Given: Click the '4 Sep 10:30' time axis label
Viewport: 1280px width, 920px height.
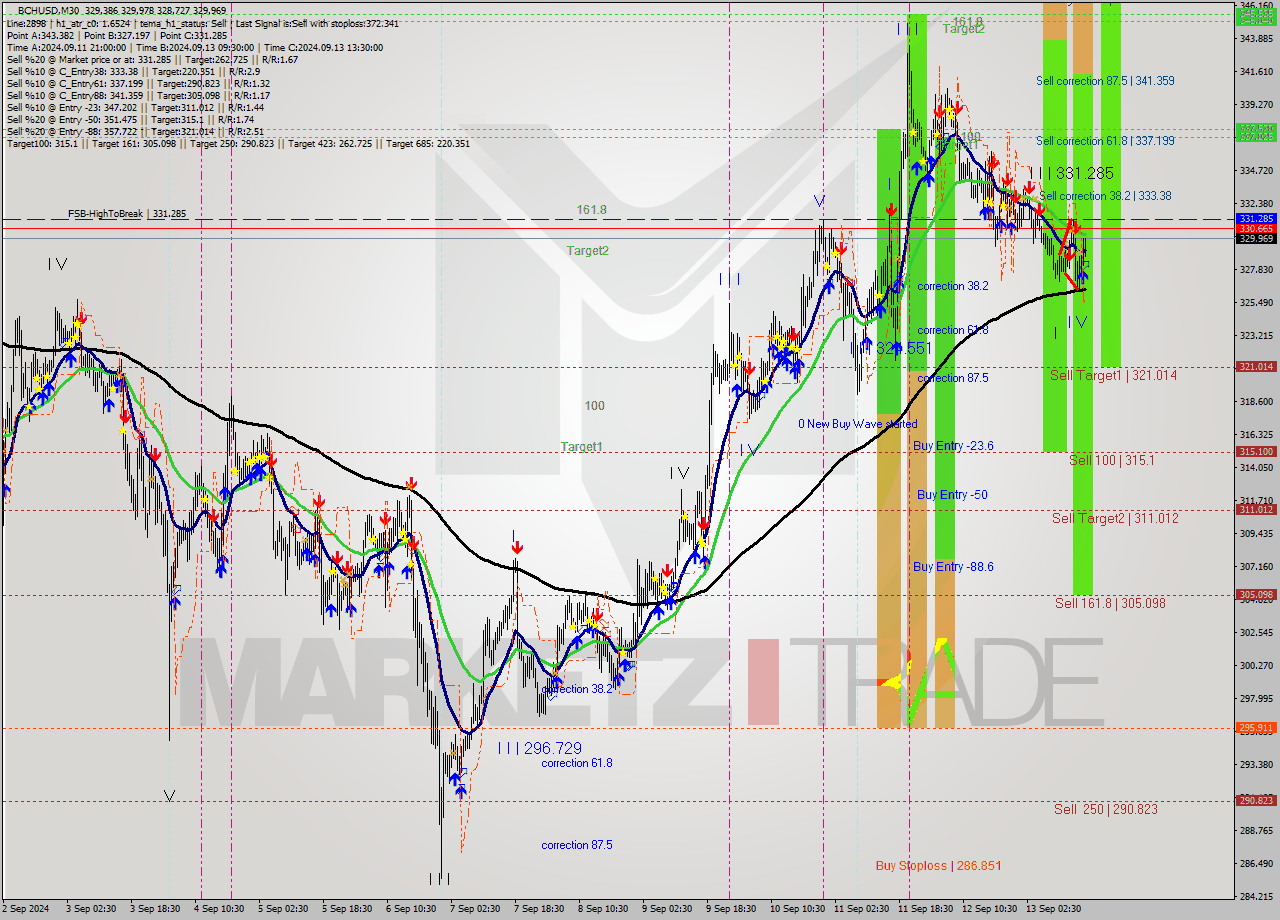Looking at the screenshot, I should pos(218,909).
